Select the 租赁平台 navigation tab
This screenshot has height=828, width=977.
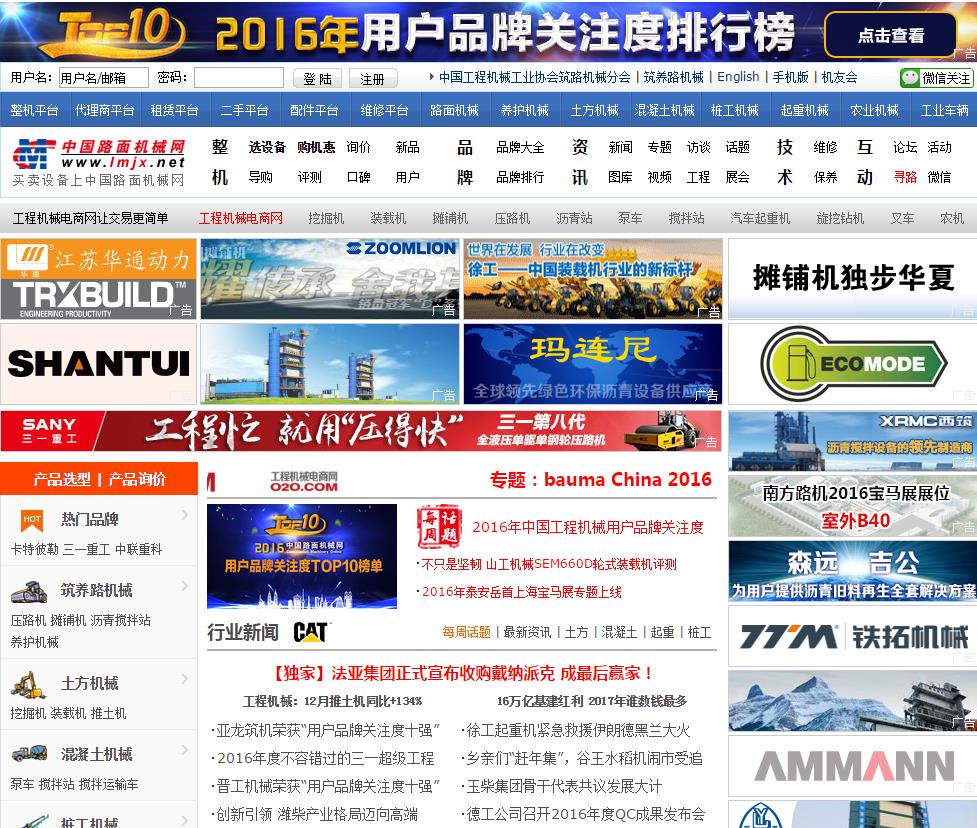pos(174,110)
